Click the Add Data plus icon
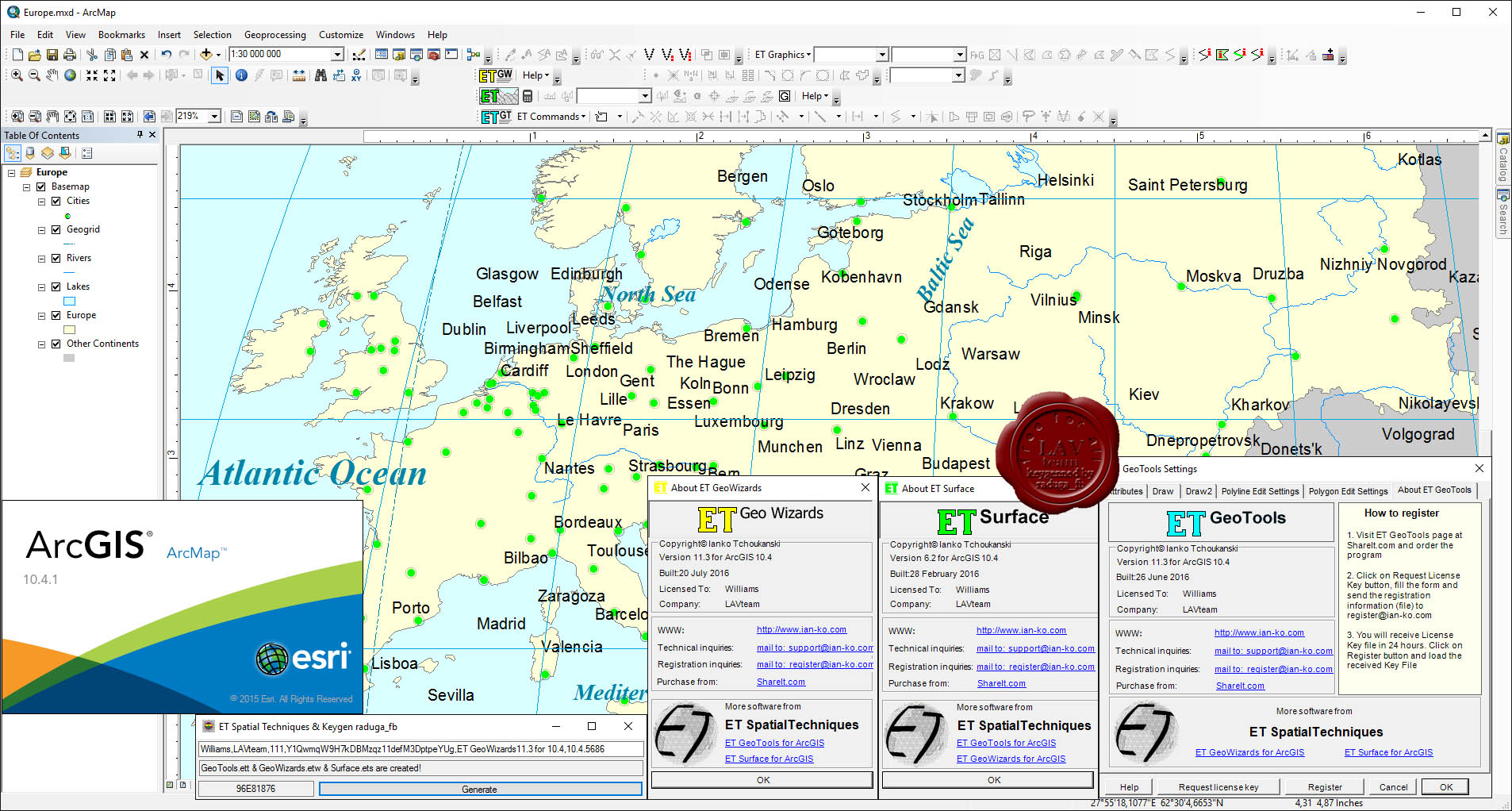Image resolution: width=1512 pixels, height=811 pixels. pyautogui.click(x=205, y=55)
